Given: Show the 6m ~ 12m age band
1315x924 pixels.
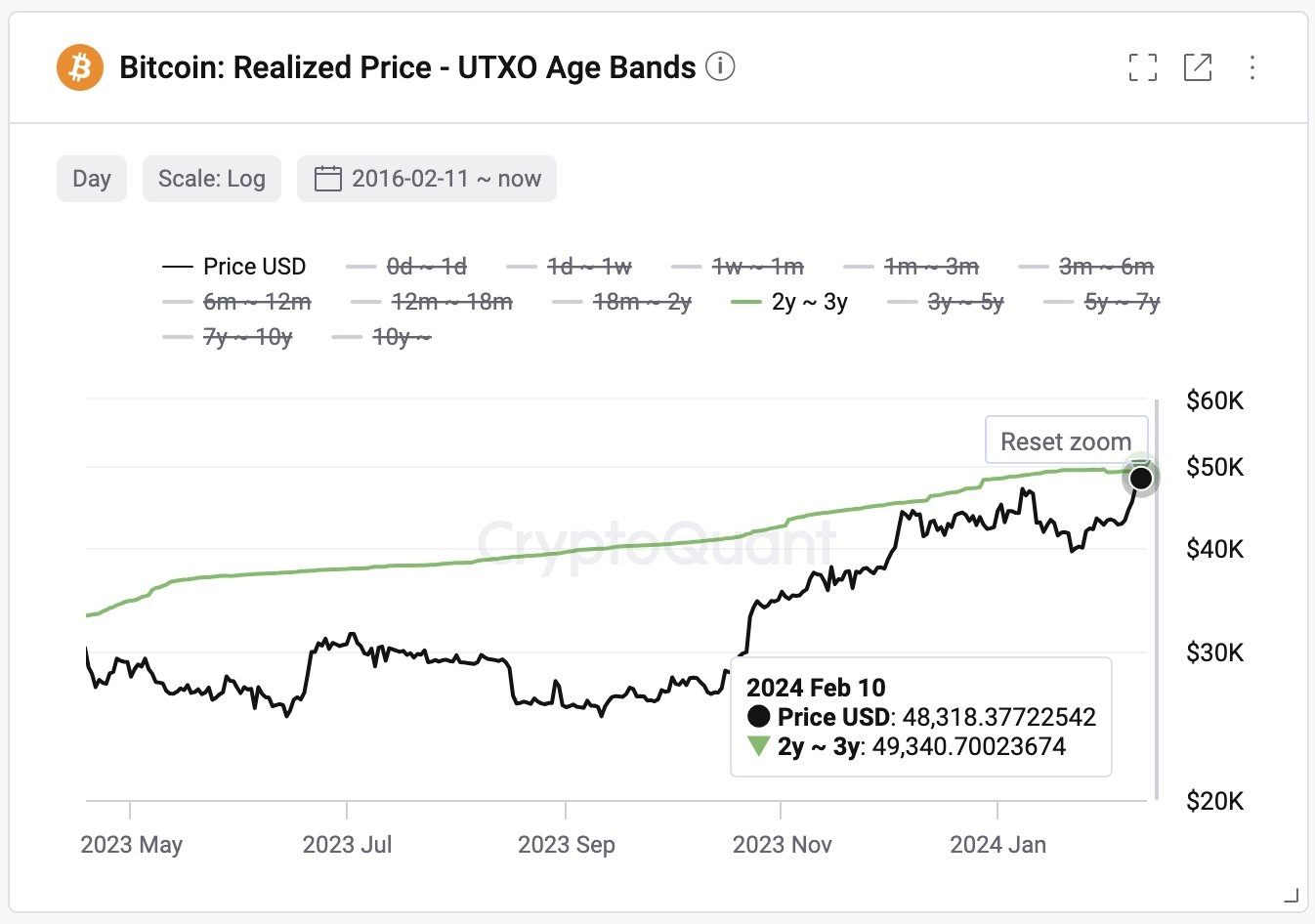Looking at the screenshot, I should tap(256, 302).
